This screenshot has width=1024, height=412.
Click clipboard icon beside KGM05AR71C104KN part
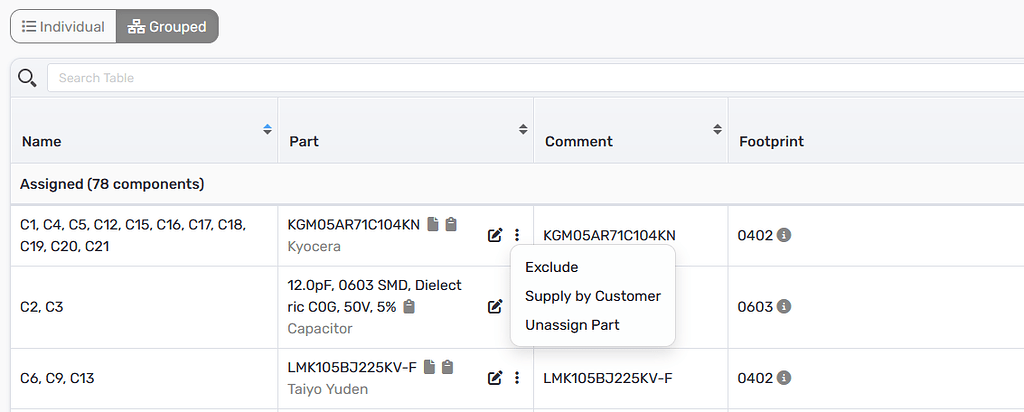click(x=451, y=224)
